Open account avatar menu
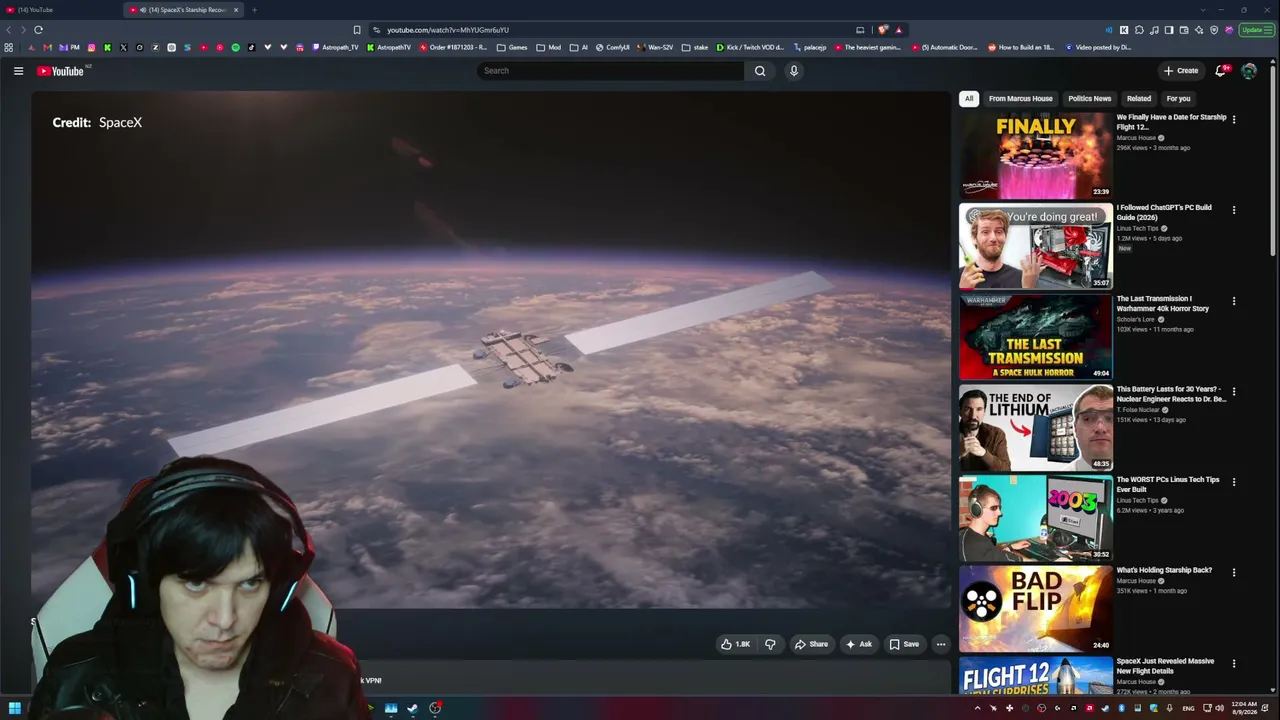The height and width of the screenshot is (720, 1280). click(1249, 71)
